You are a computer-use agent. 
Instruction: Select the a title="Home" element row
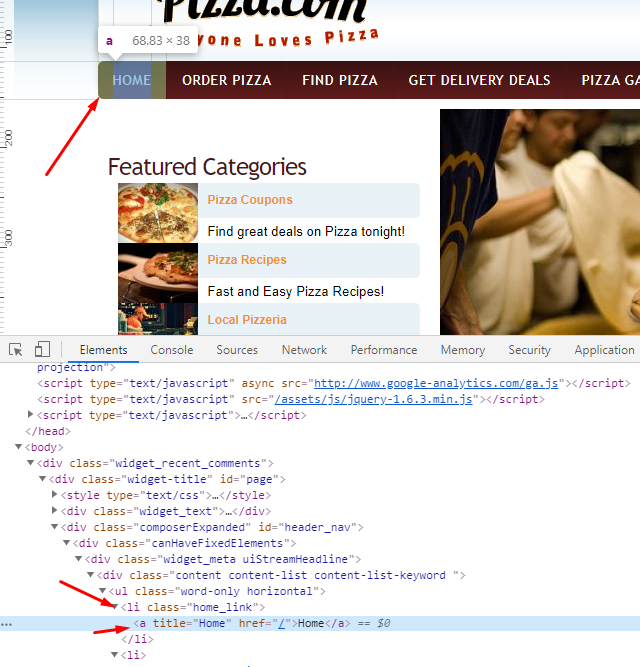coord(320,623)
